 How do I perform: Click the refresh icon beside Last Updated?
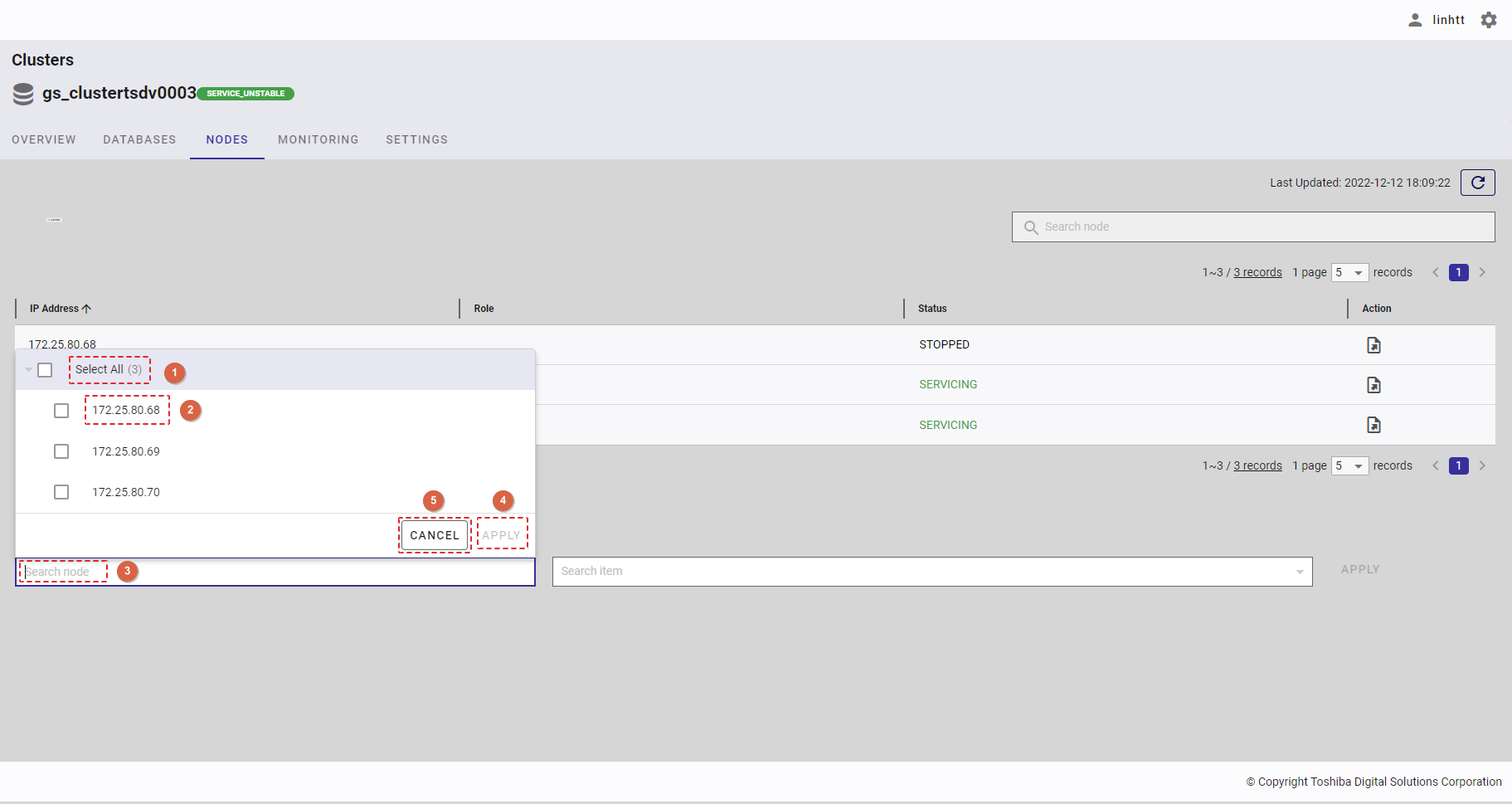click(1477, 183)
